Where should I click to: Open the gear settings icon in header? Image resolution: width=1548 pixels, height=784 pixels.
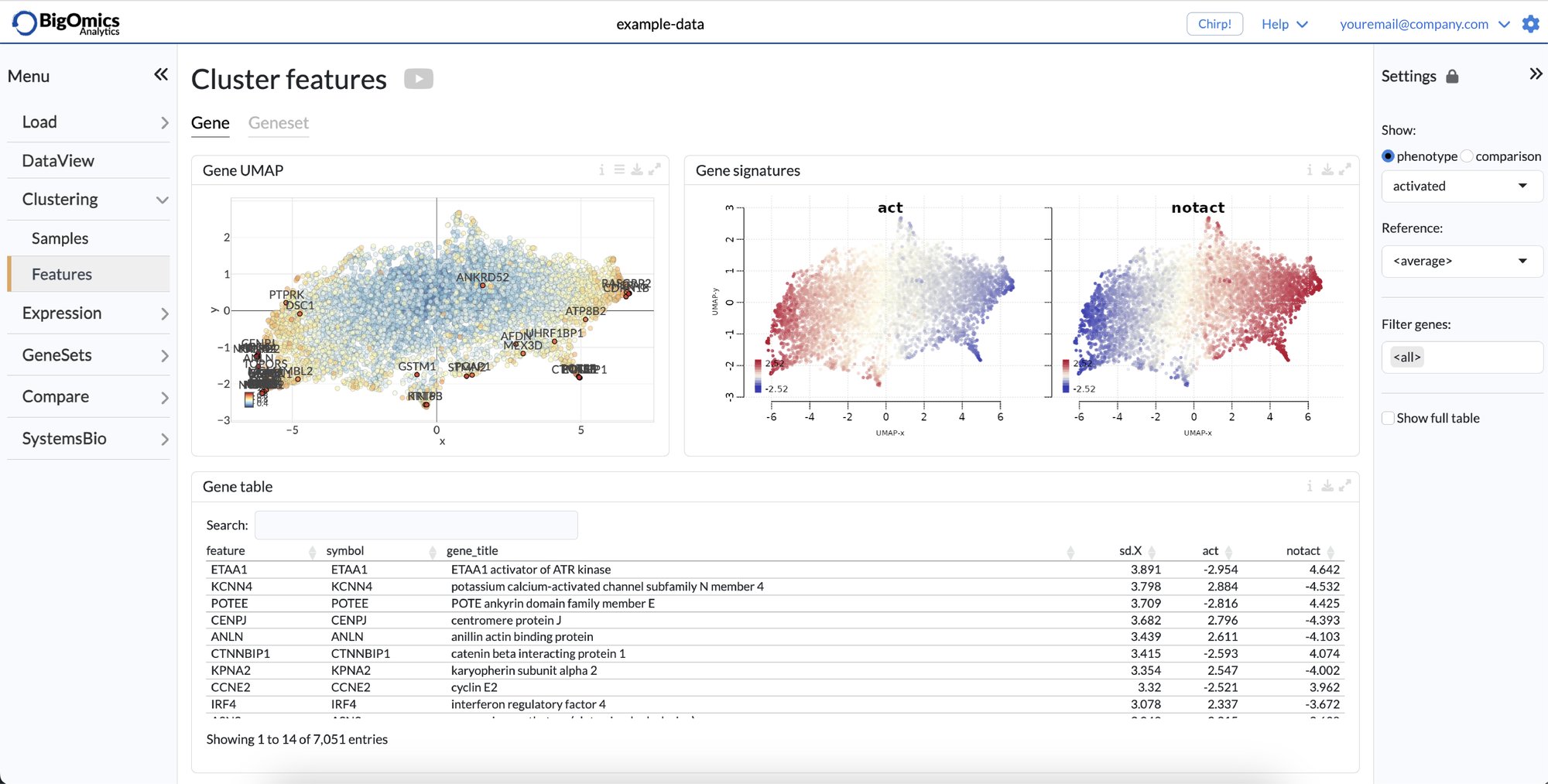1530,24
